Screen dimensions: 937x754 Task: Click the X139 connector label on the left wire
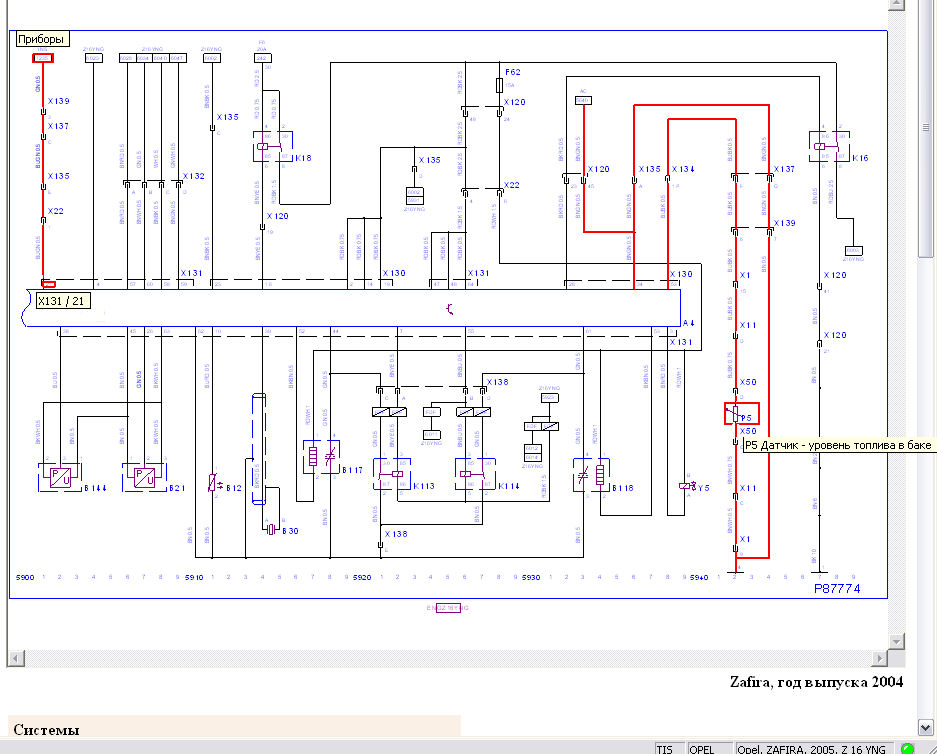(x=59, y=101)
